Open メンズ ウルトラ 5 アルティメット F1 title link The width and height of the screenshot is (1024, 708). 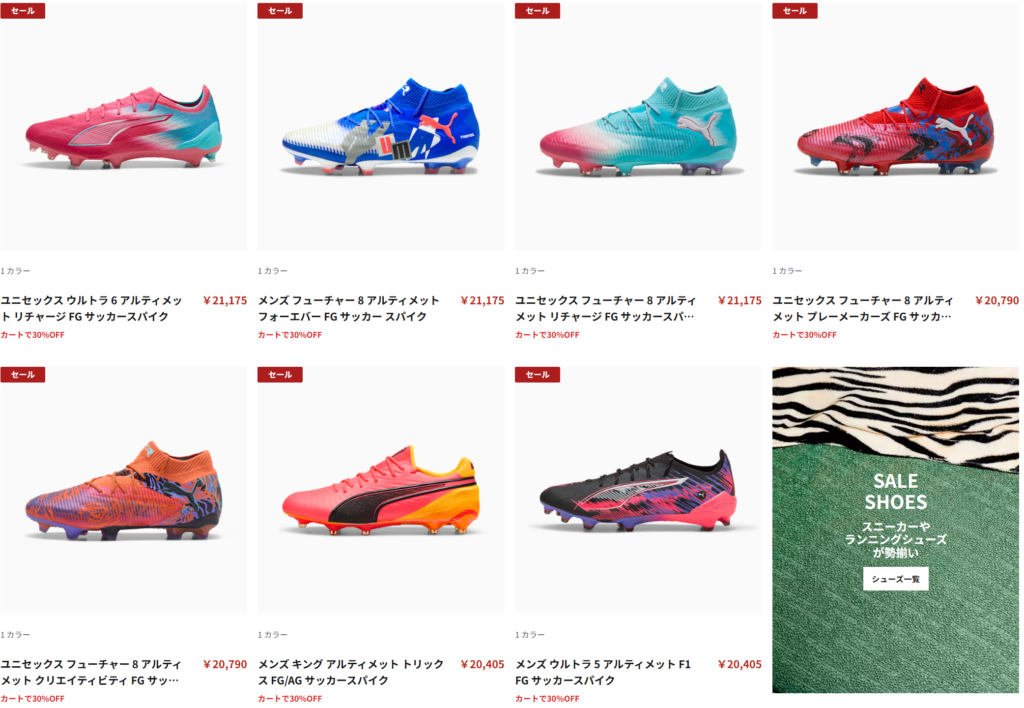coord(603,672)
